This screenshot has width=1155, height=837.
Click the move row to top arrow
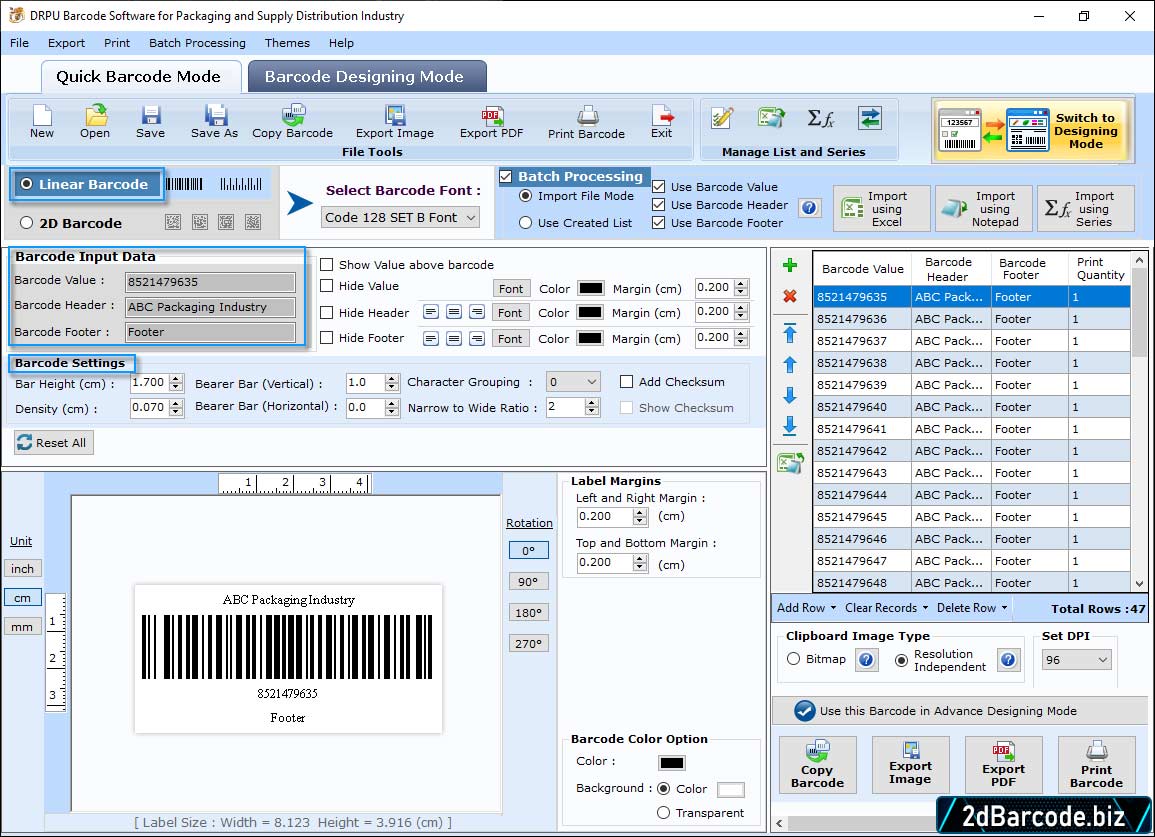(x=790, y=333)
